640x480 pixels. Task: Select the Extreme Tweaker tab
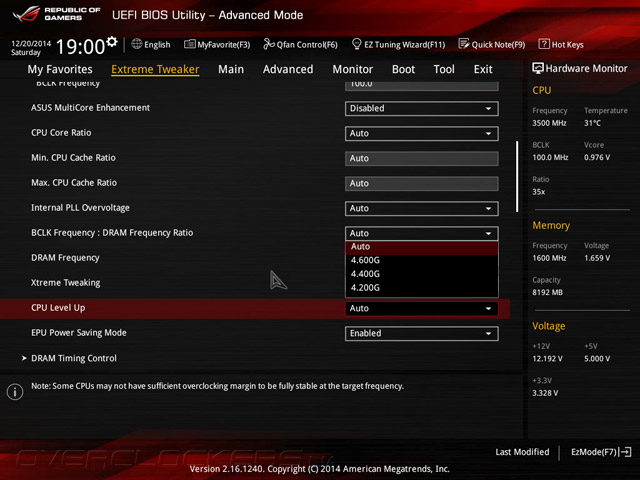[155, 69]
